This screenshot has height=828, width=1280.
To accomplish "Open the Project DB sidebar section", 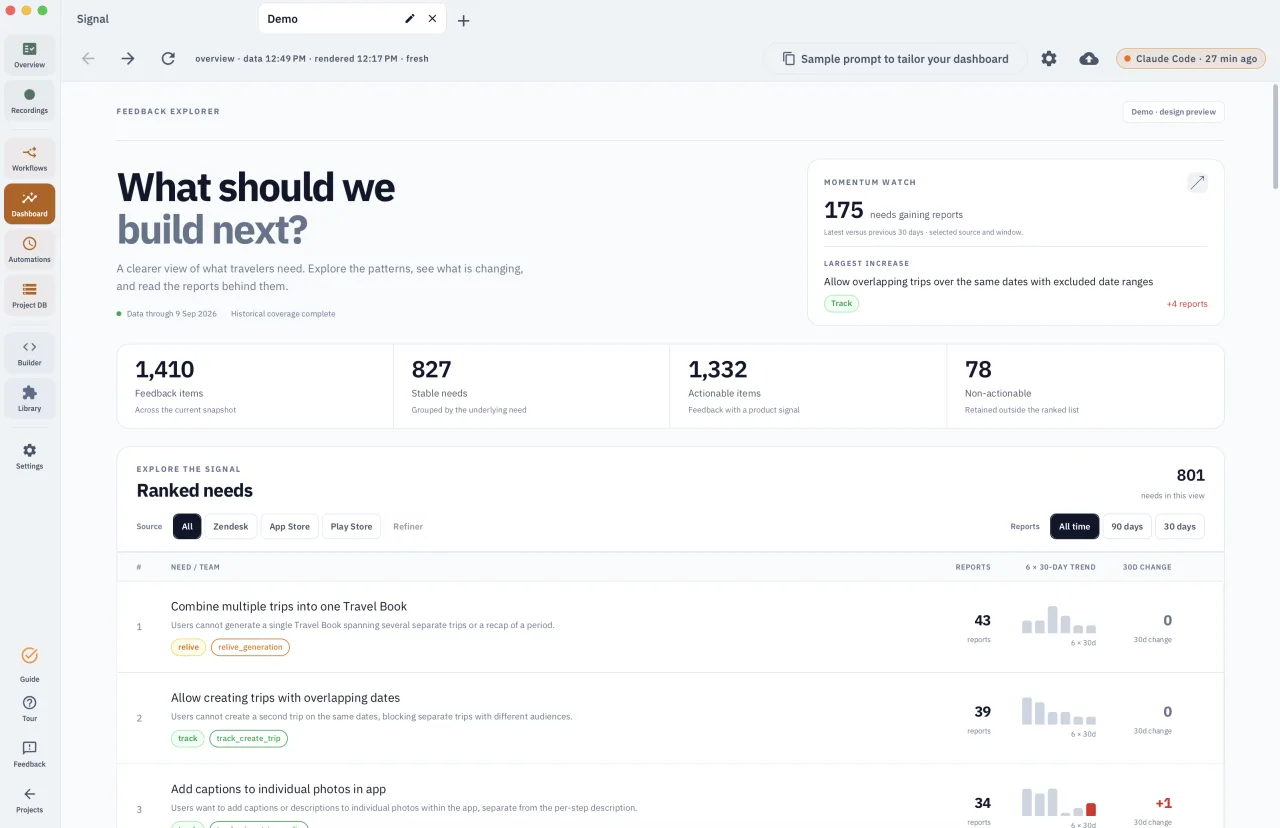I will click(x=29, y=296).
